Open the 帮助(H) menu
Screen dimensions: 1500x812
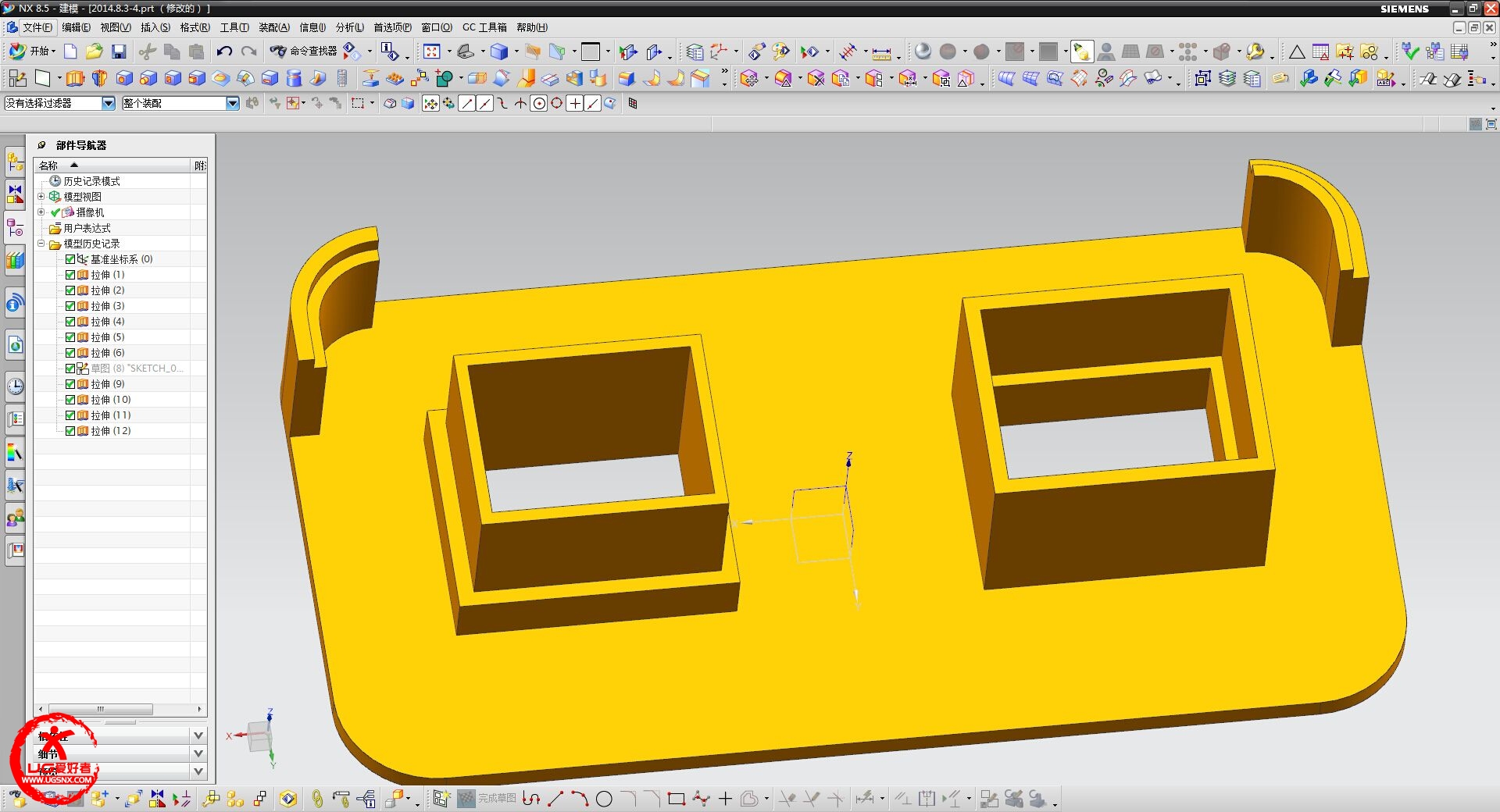(532, 27)
